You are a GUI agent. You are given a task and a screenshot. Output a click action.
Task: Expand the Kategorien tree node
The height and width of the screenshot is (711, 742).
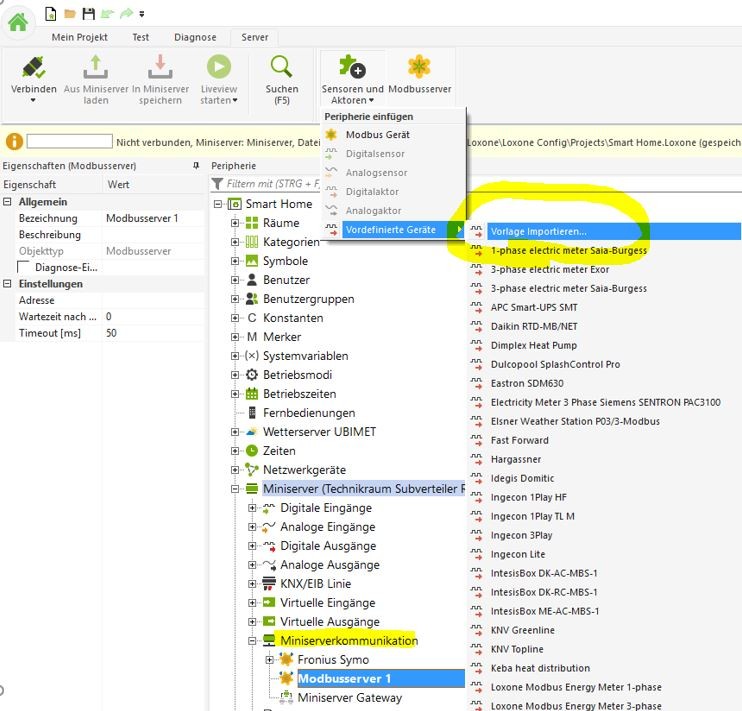235,242
